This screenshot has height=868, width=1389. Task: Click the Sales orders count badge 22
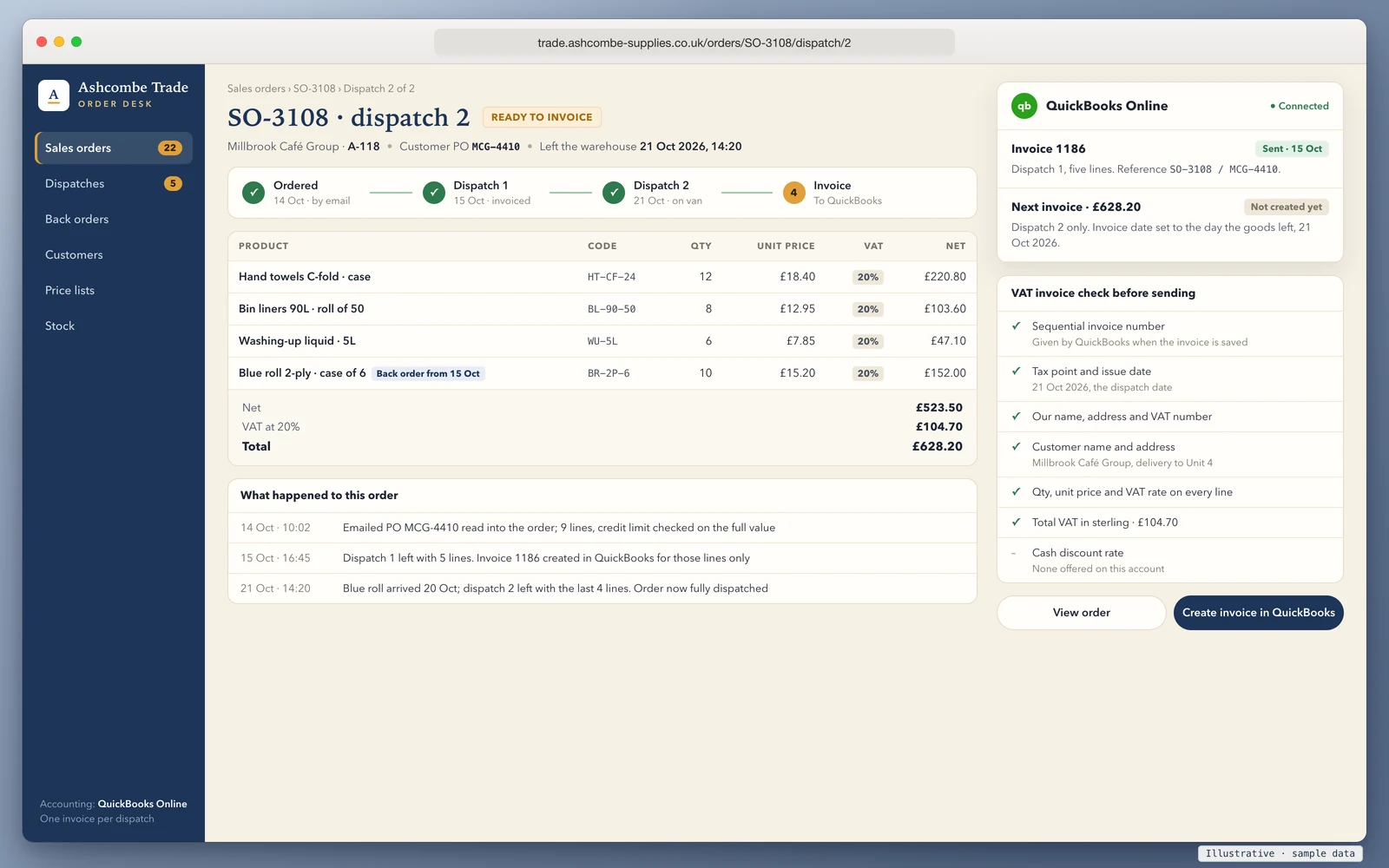(x=170, y=148)
